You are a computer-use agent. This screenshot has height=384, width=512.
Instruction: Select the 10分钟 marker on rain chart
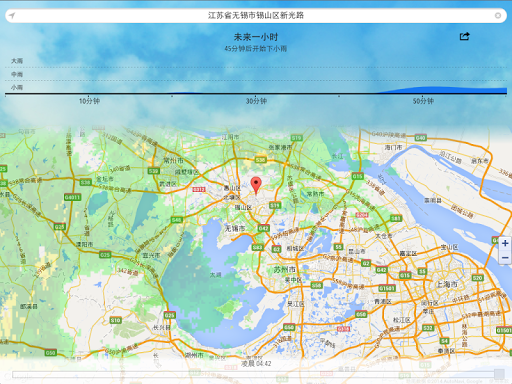(89, 101)
